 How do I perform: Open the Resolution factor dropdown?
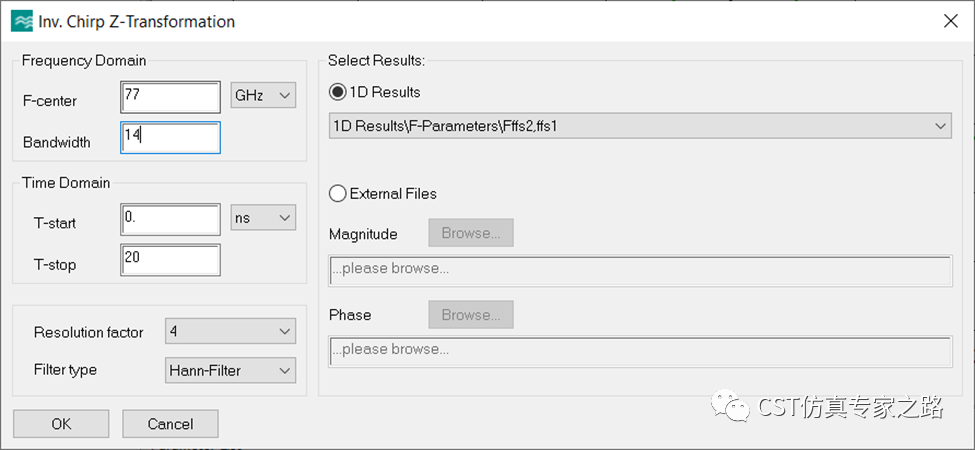pyautogui.click(x=231, y=332)
